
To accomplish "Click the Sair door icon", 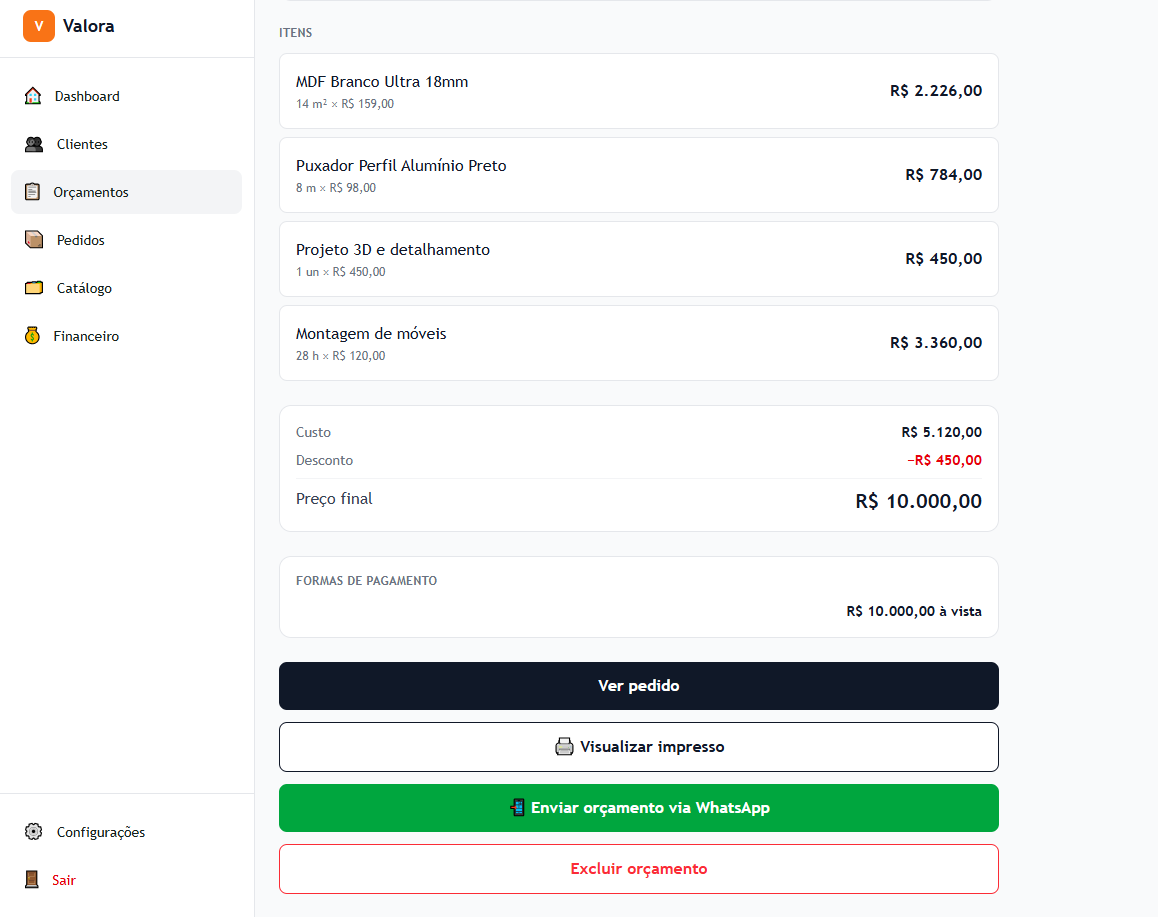I will pyautogui.click(x=32, y=879).
